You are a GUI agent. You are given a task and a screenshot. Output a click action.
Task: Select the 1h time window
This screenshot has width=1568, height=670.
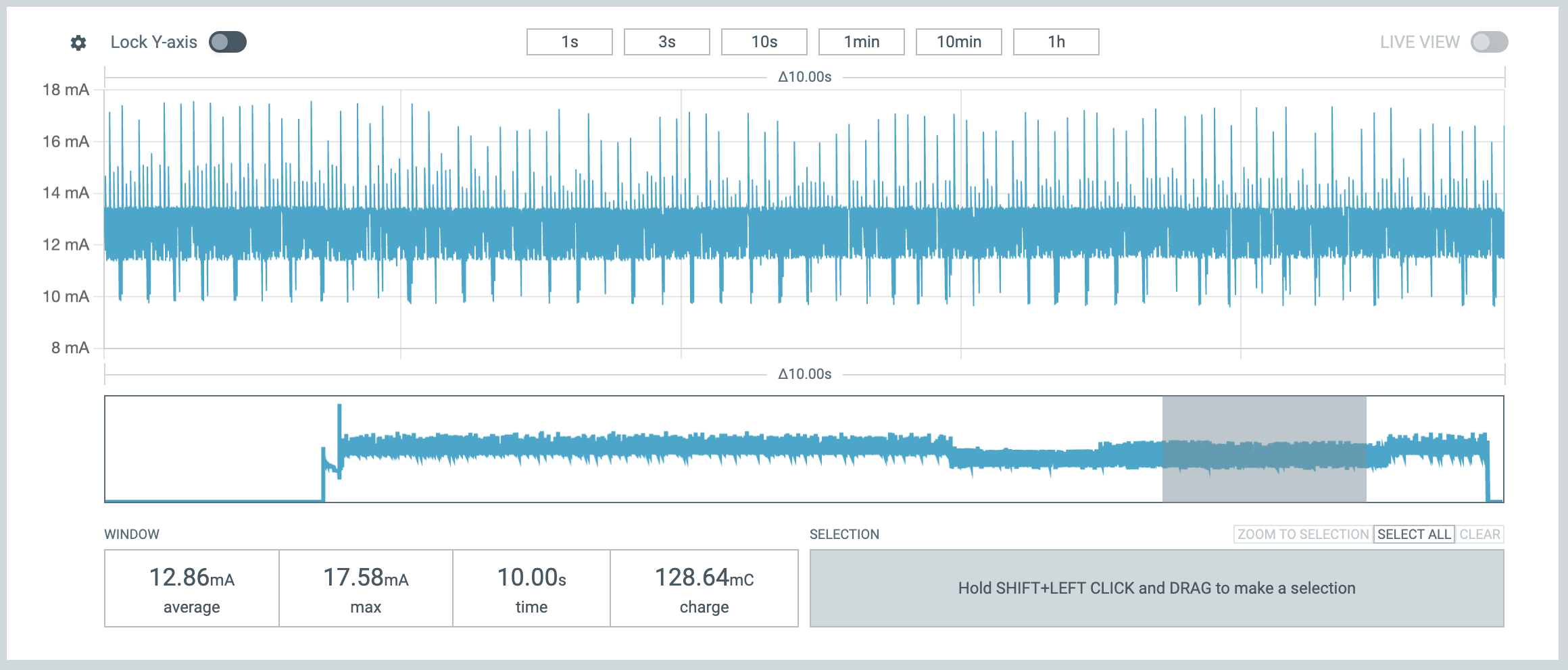click(1056, 42)
